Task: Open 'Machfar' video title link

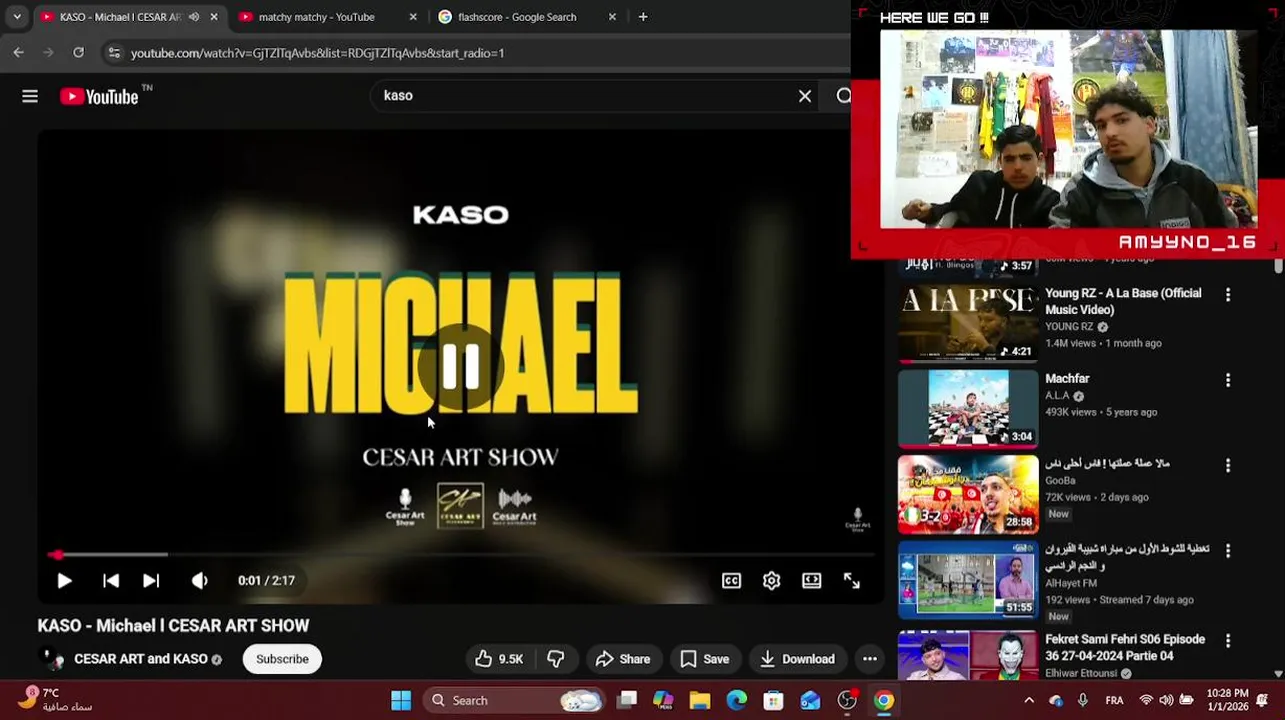Action: click(x=1067, y=379)
